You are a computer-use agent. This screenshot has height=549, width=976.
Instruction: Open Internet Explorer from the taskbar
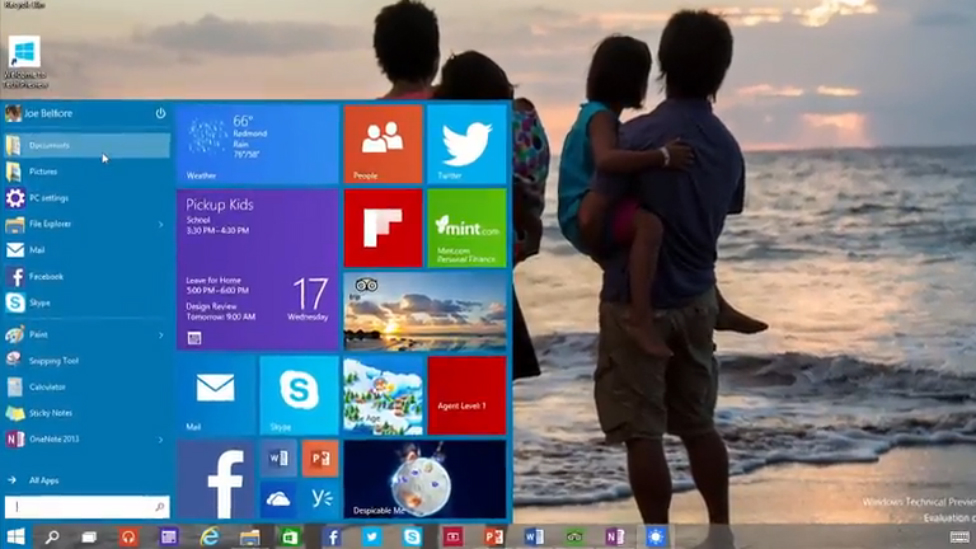pyautogui.click(x=210, y=537)
